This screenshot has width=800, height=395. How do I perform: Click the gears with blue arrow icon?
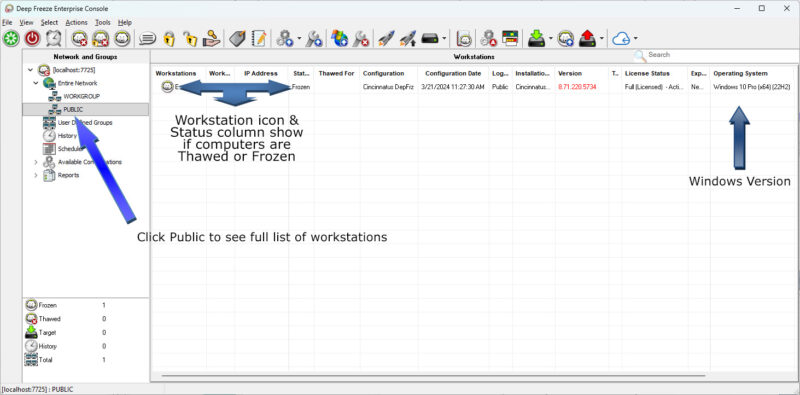pos(285,39)
